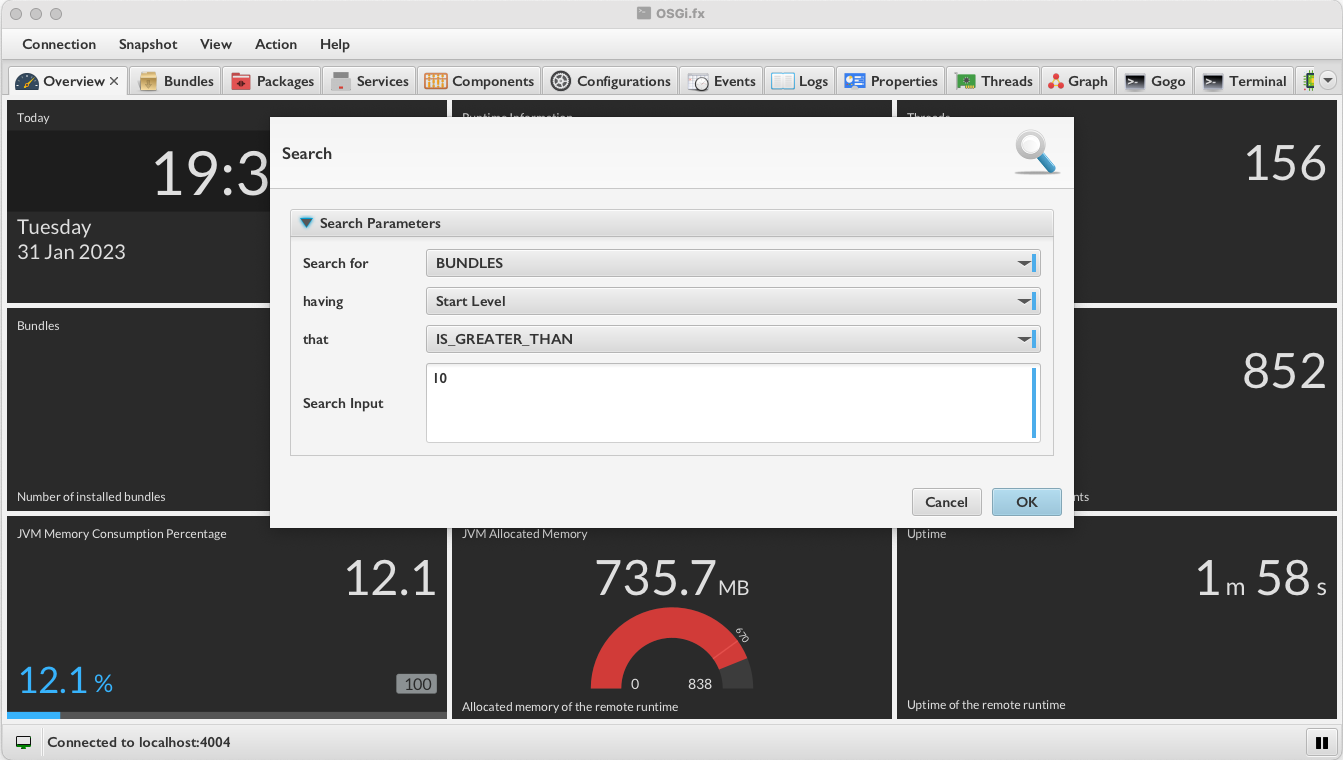The width and height of the screenshot is (1343, 760).
Task: Click the Packages tab icon
Action: pyautogui.click(x=241, y=81)
